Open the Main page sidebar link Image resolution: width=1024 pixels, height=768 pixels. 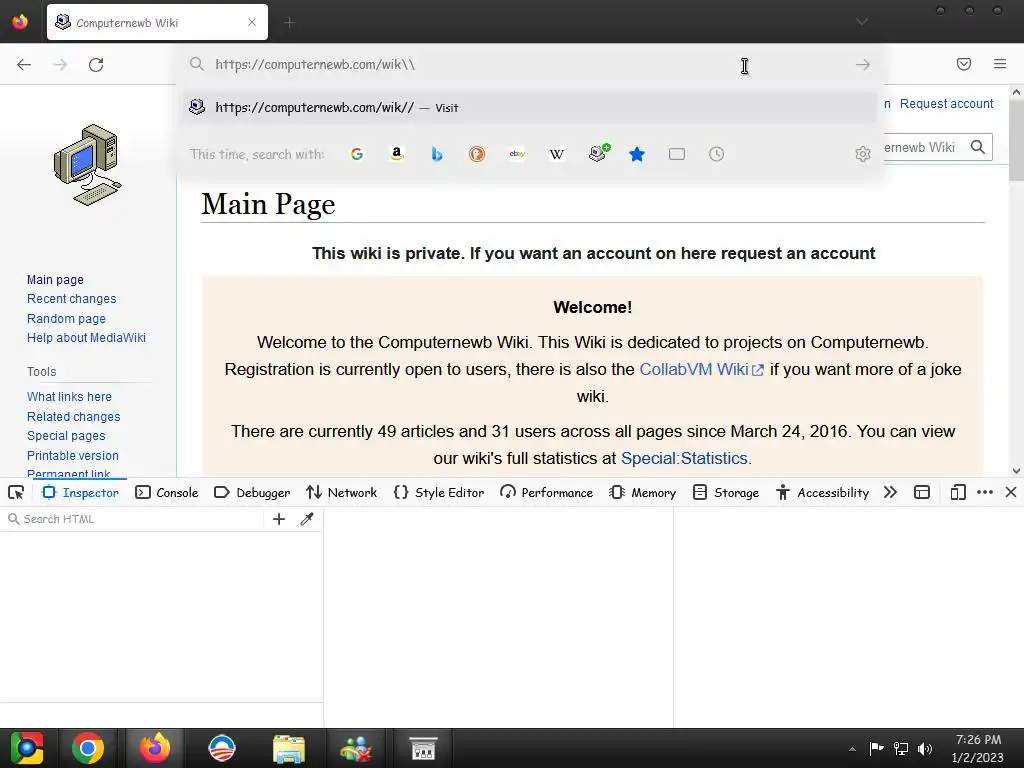click(x=56, y=280)
